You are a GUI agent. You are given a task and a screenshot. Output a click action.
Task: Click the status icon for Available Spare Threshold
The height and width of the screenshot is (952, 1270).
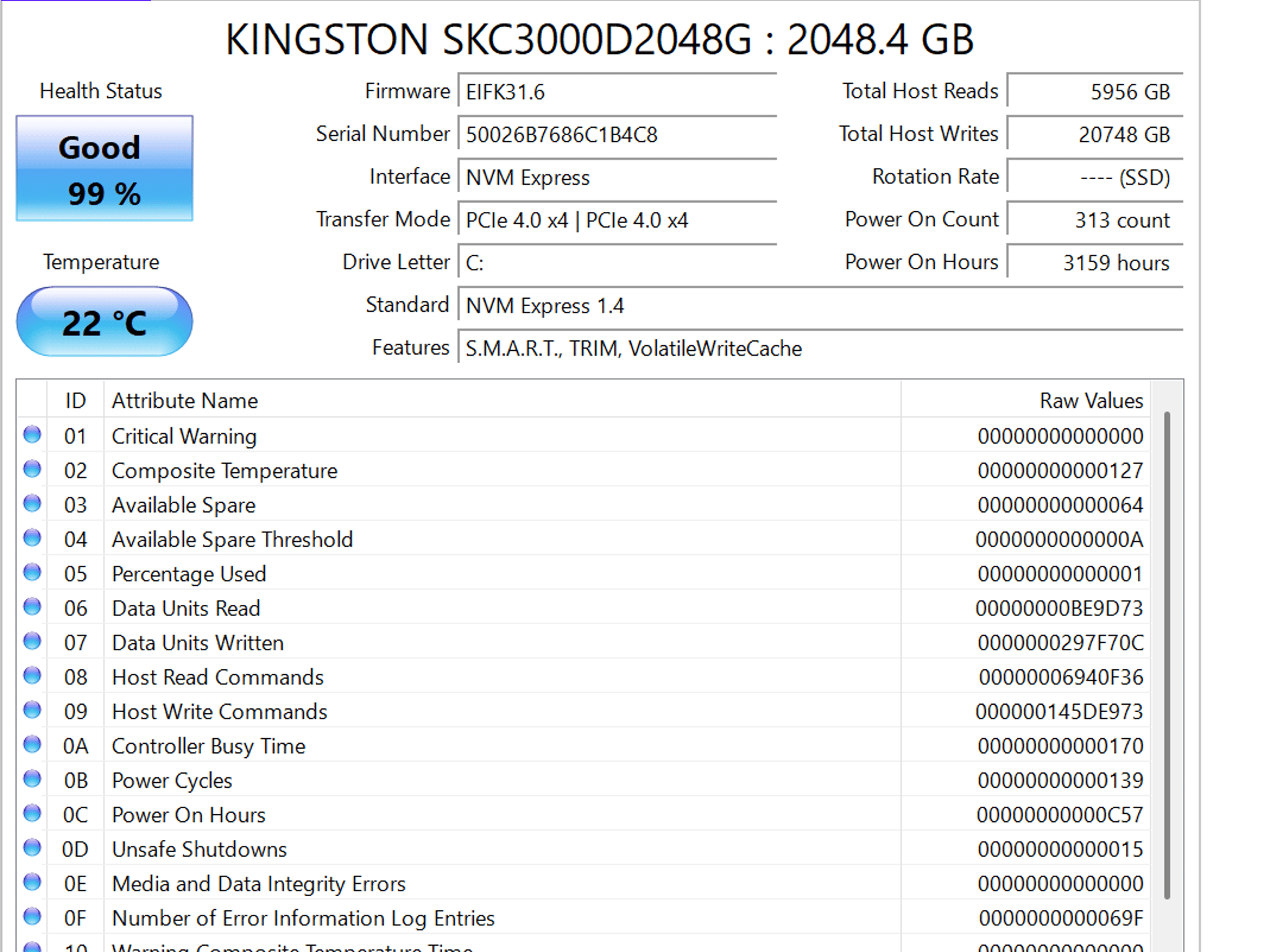point(32,538)
